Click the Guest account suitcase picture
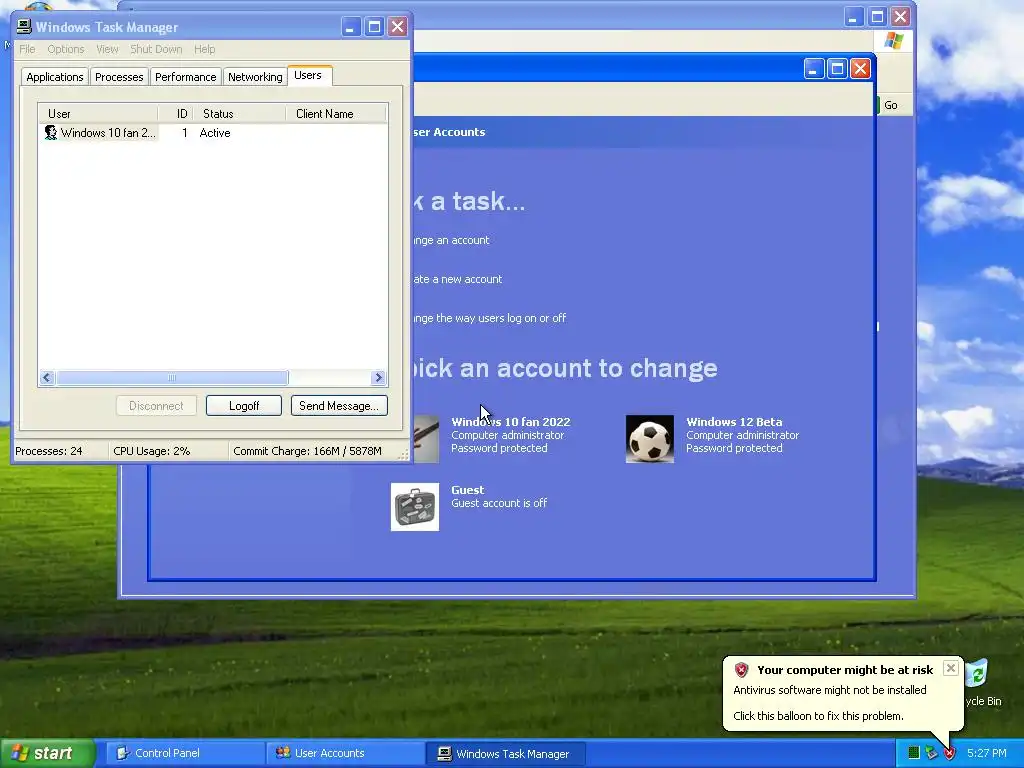 (x=415, y=507)
